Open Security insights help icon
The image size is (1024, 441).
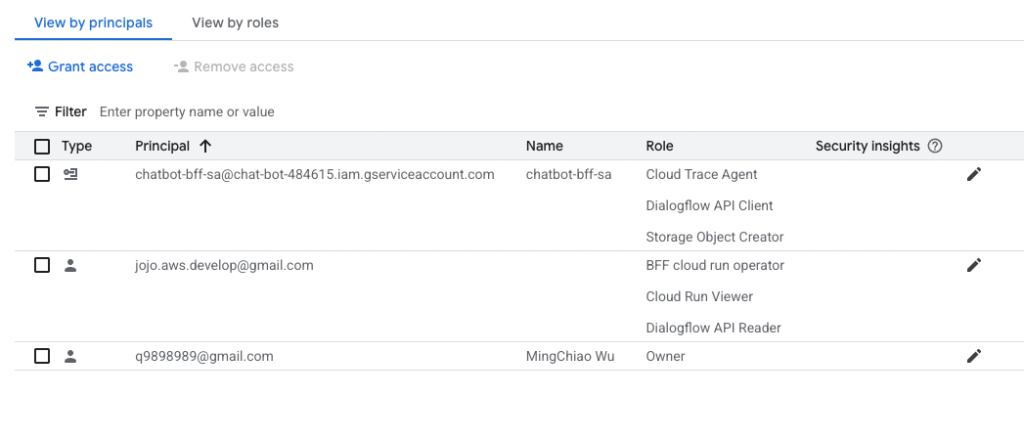(x=935, y=146)
